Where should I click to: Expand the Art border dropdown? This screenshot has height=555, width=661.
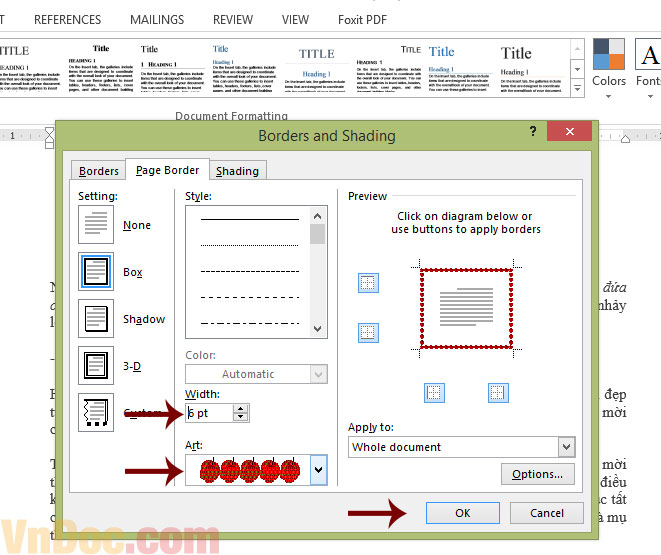point(318,469)
